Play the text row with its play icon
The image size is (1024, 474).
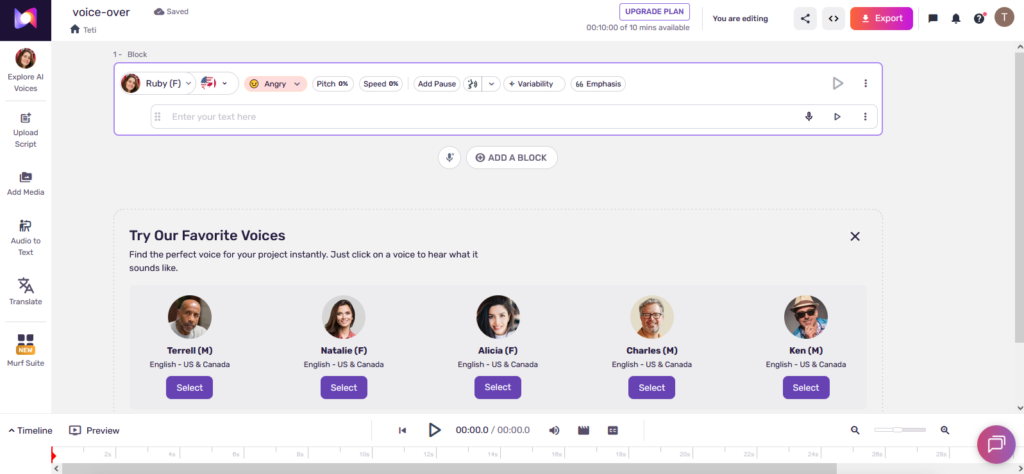tap(837, 117)
